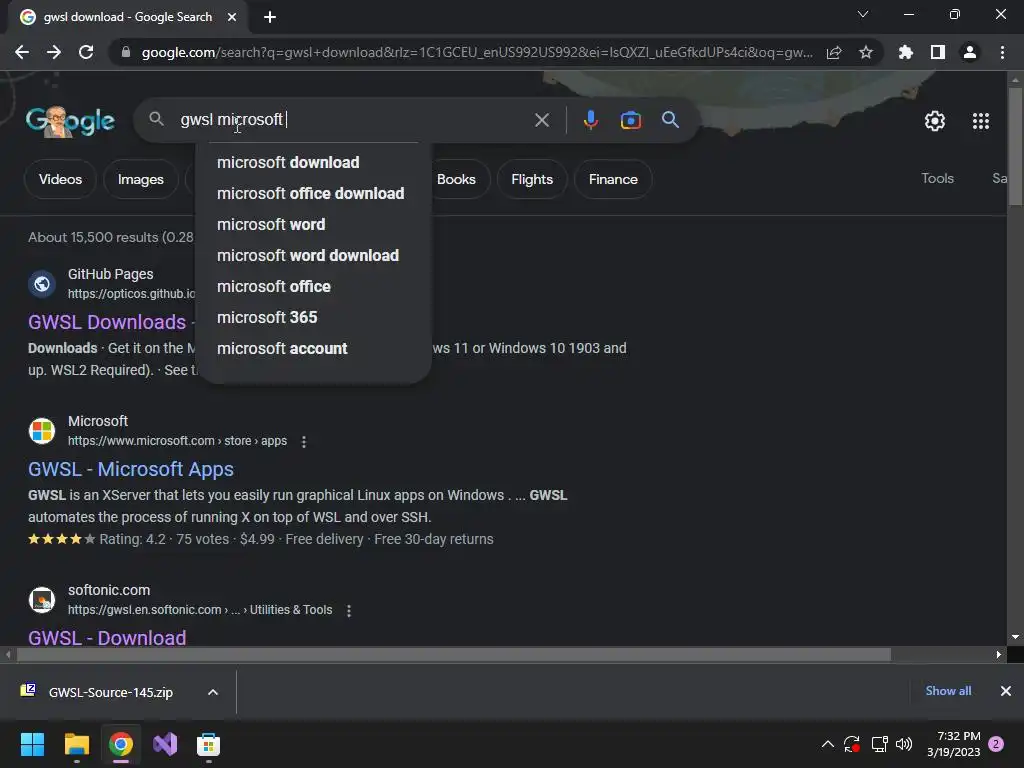
Task: Click the Microsoft site favicon
Action: point(42,431)
